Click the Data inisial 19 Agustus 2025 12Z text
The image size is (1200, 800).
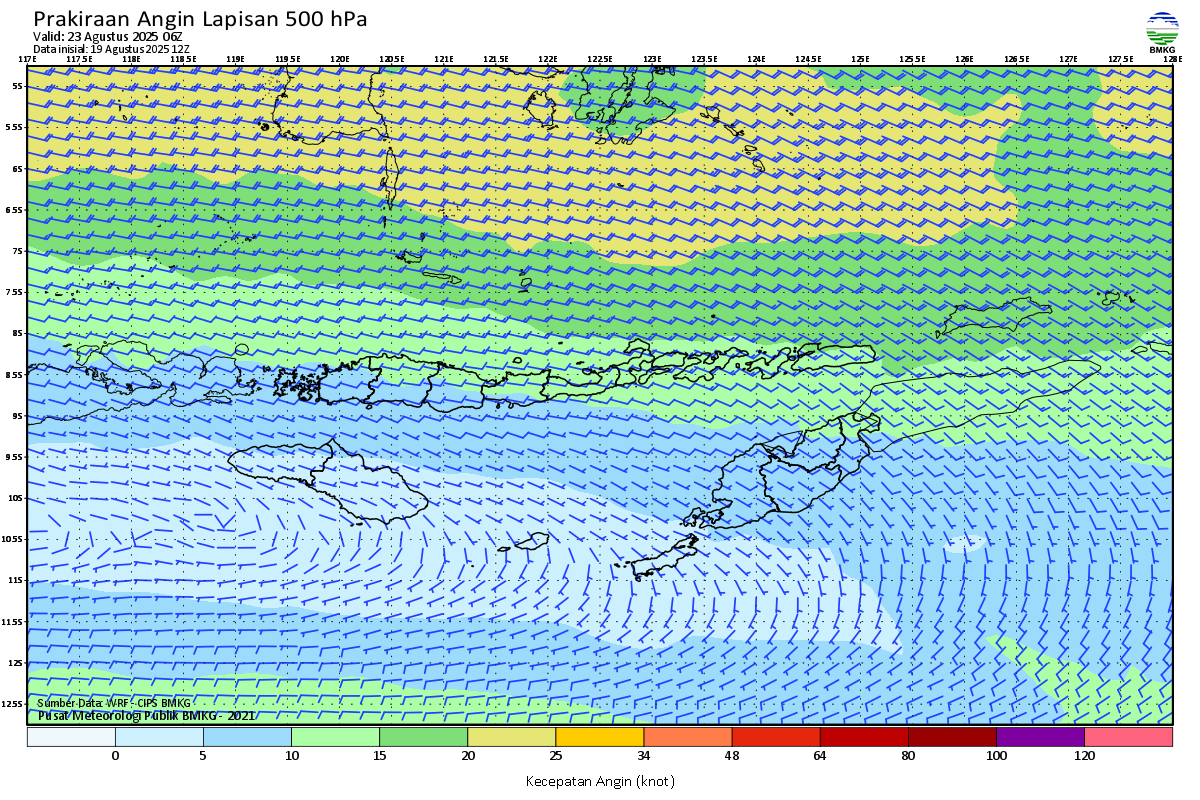[x=111, y=48]
